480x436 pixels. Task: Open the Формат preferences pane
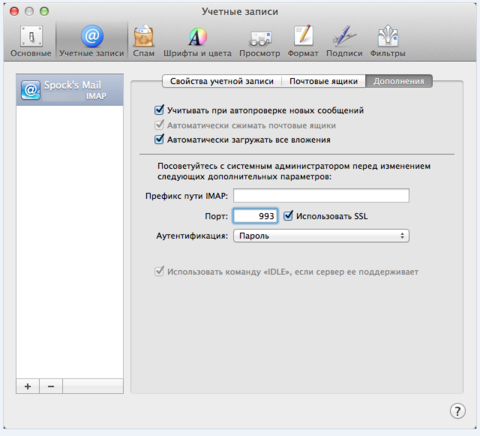pos(303,41)
